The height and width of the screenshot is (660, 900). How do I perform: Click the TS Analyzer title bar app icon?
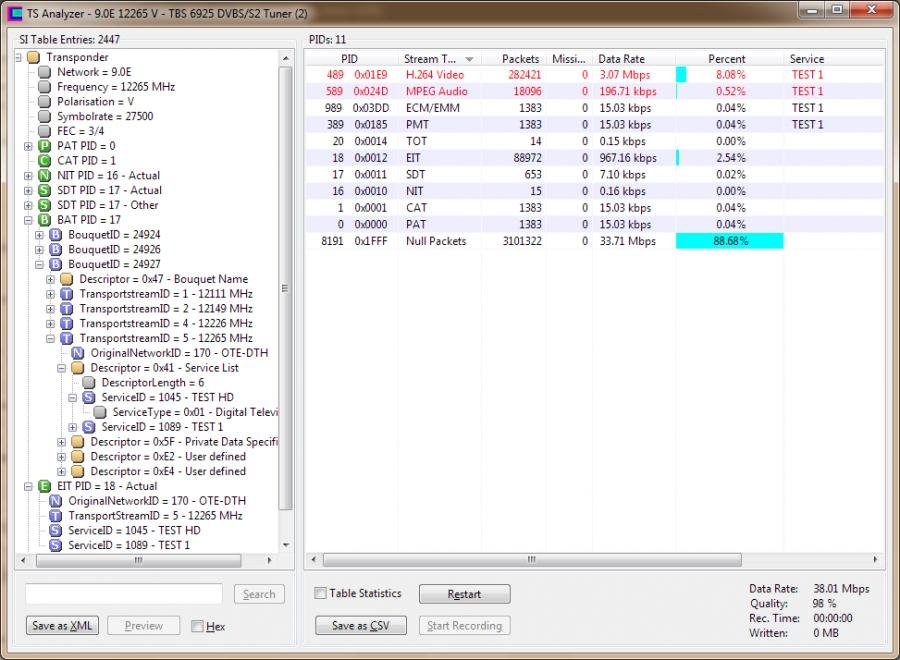point(15,13)
